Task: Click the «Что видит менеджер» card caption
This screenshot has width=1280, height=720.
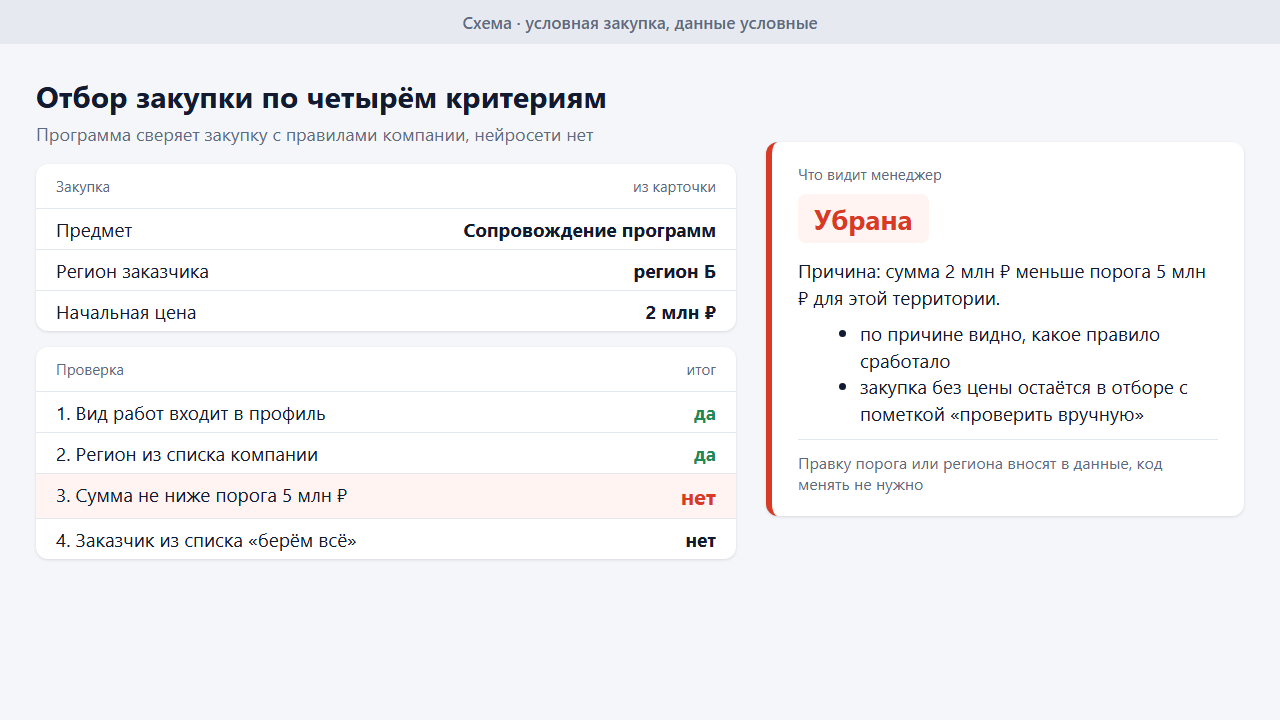Action: 870,175
